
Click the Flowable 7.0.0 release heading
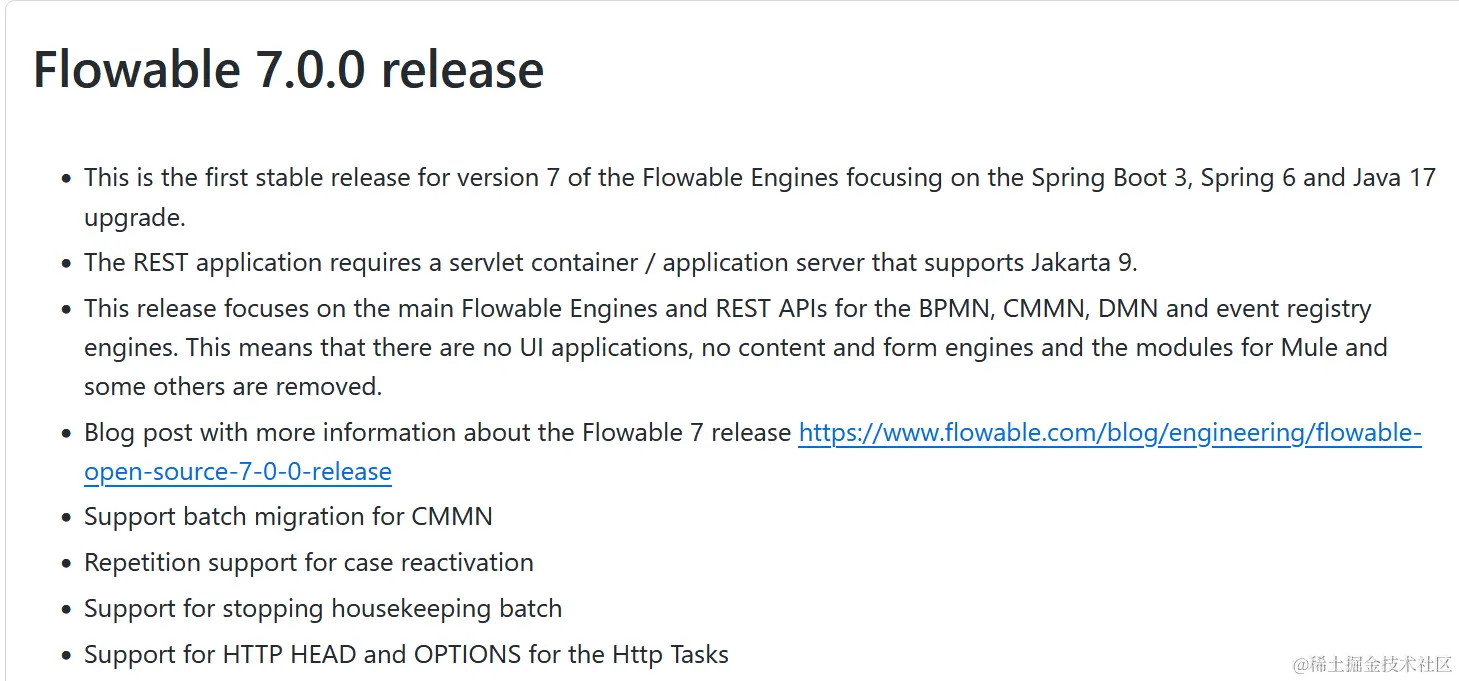coord(288,70)
